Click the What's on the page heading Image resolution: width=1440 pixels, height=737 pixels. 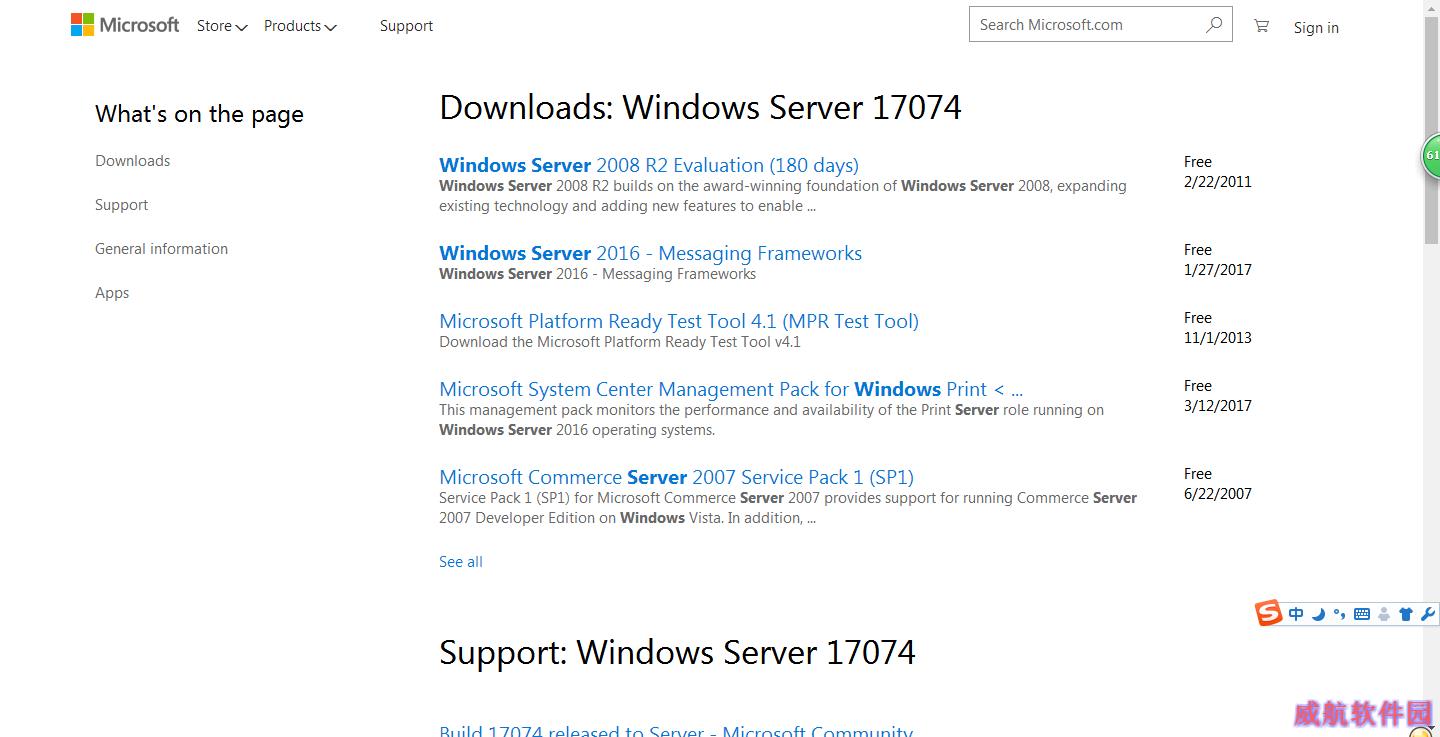(x=199, y=114)
